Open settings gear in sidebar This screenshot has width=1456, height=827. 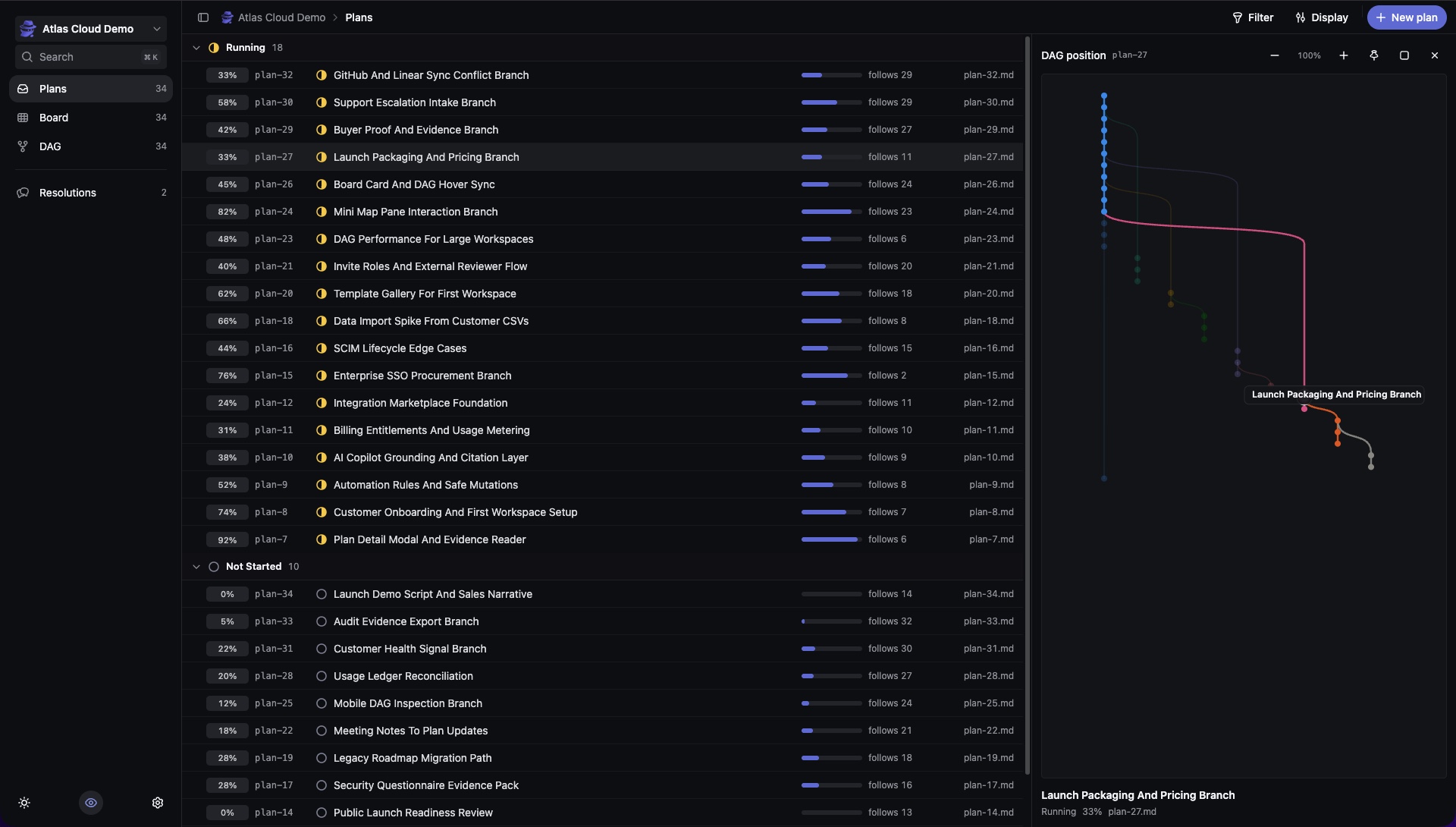pos(158,803)
